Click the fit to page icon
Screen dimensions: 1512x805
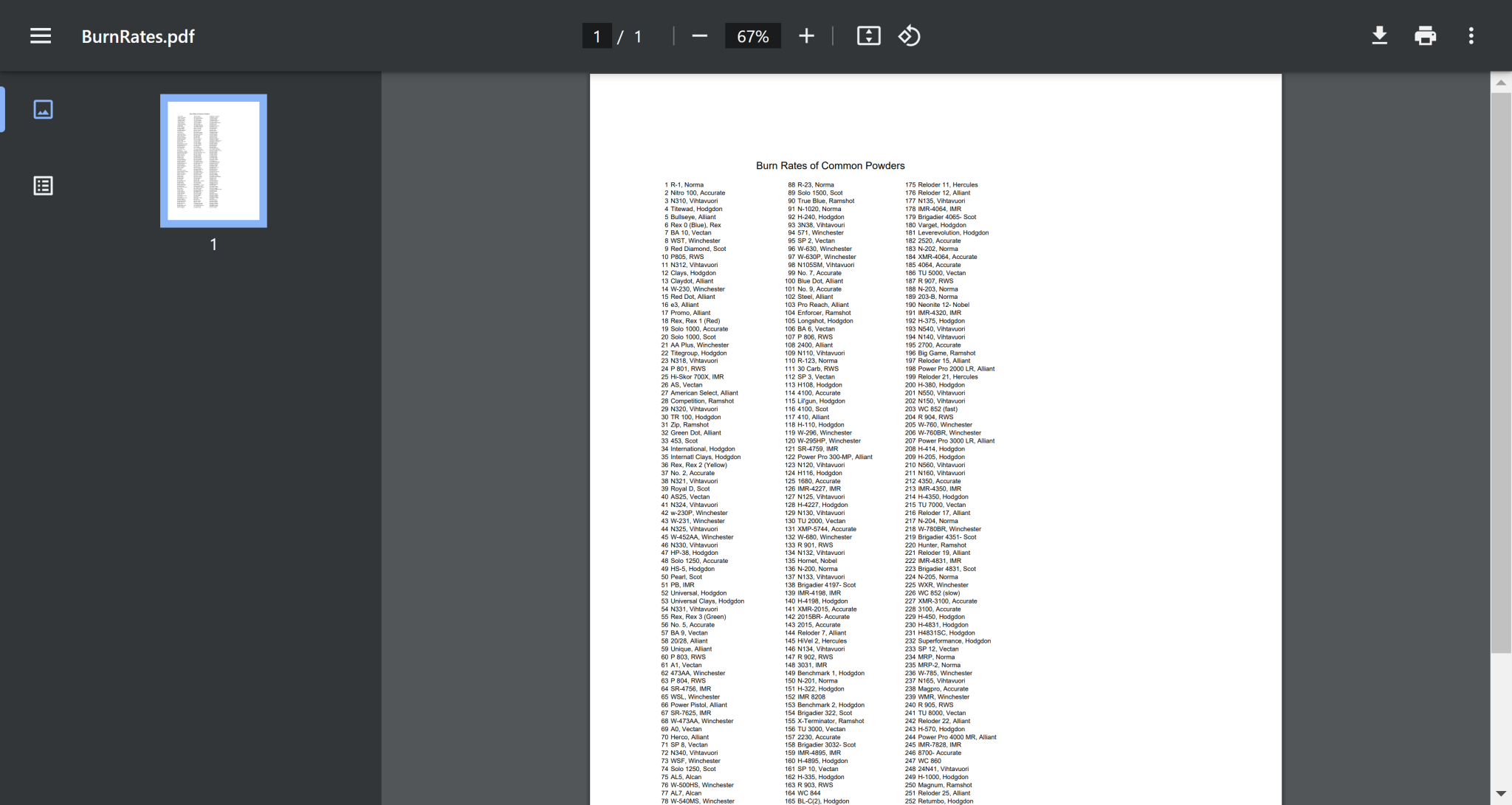click(x=868, y=36)
